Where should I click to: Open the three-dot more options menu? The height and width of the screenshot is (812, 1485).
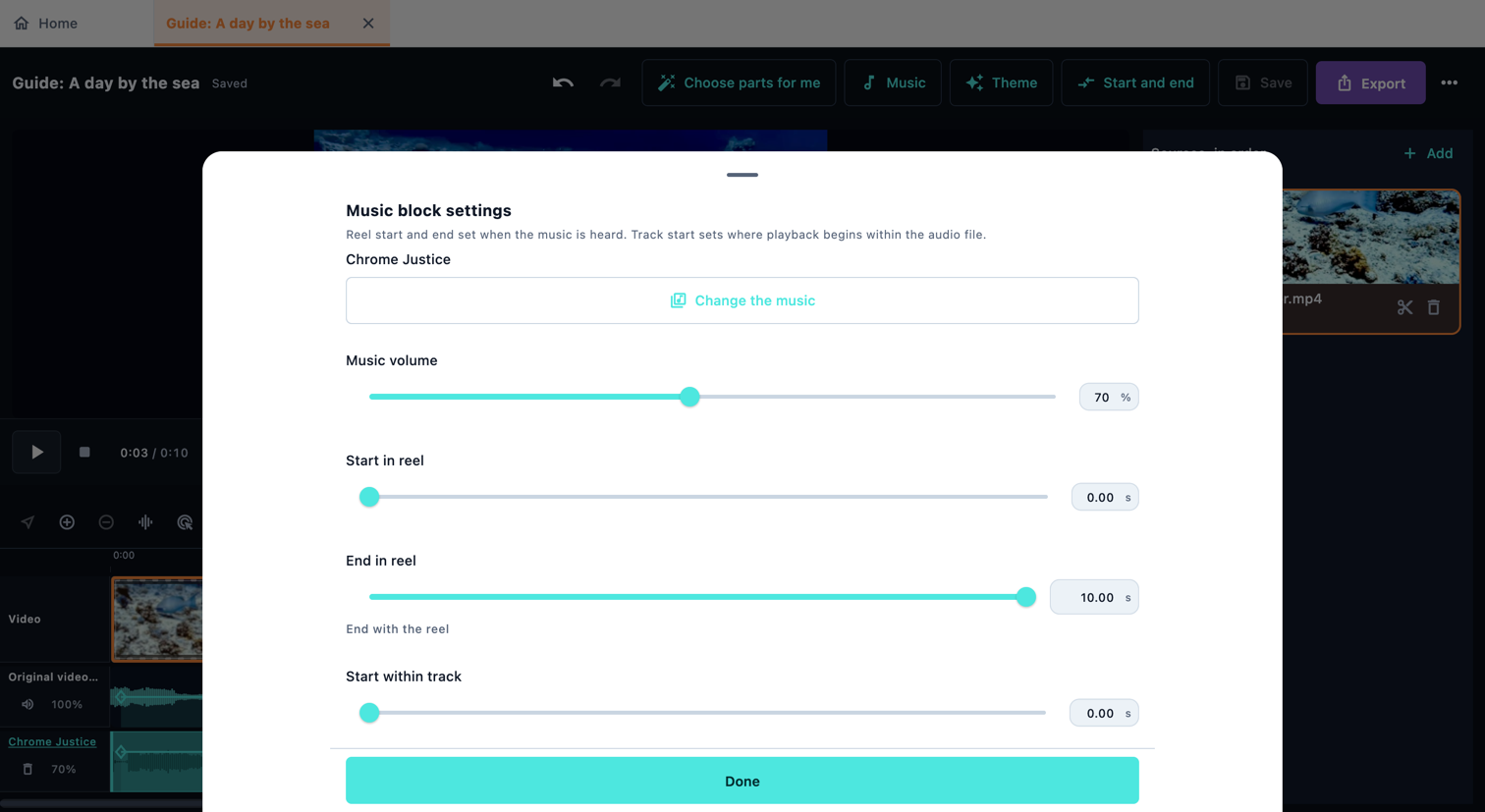coord(1449,82)
